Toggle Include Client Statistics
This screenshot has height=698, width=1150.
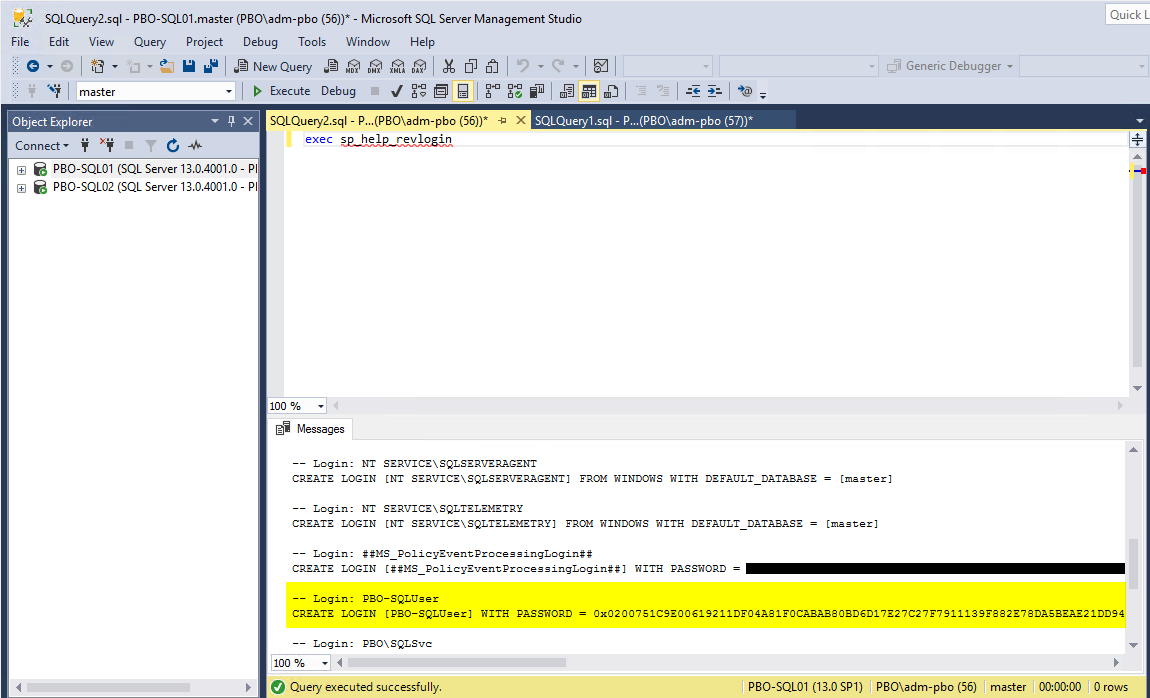[538, 91]
